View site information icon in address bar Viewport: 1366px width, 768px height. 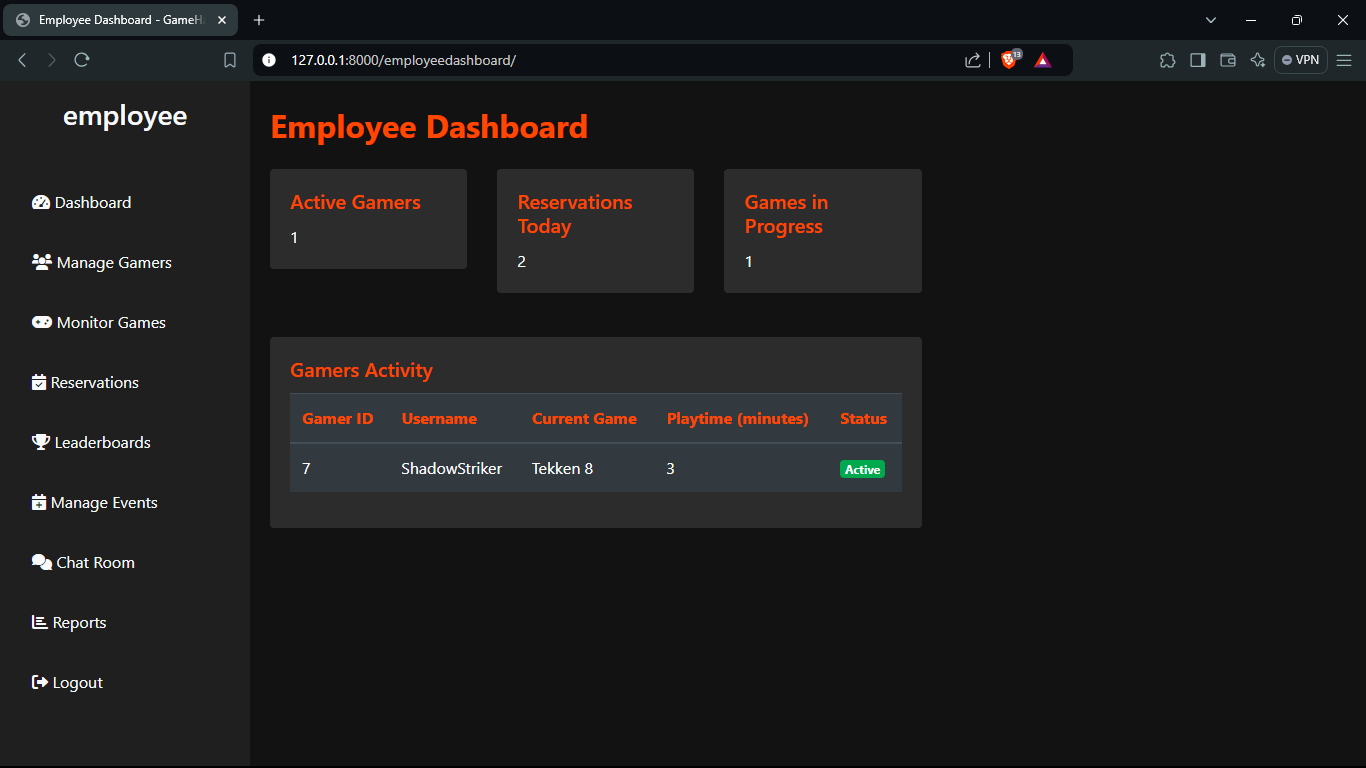pos(268,60)
